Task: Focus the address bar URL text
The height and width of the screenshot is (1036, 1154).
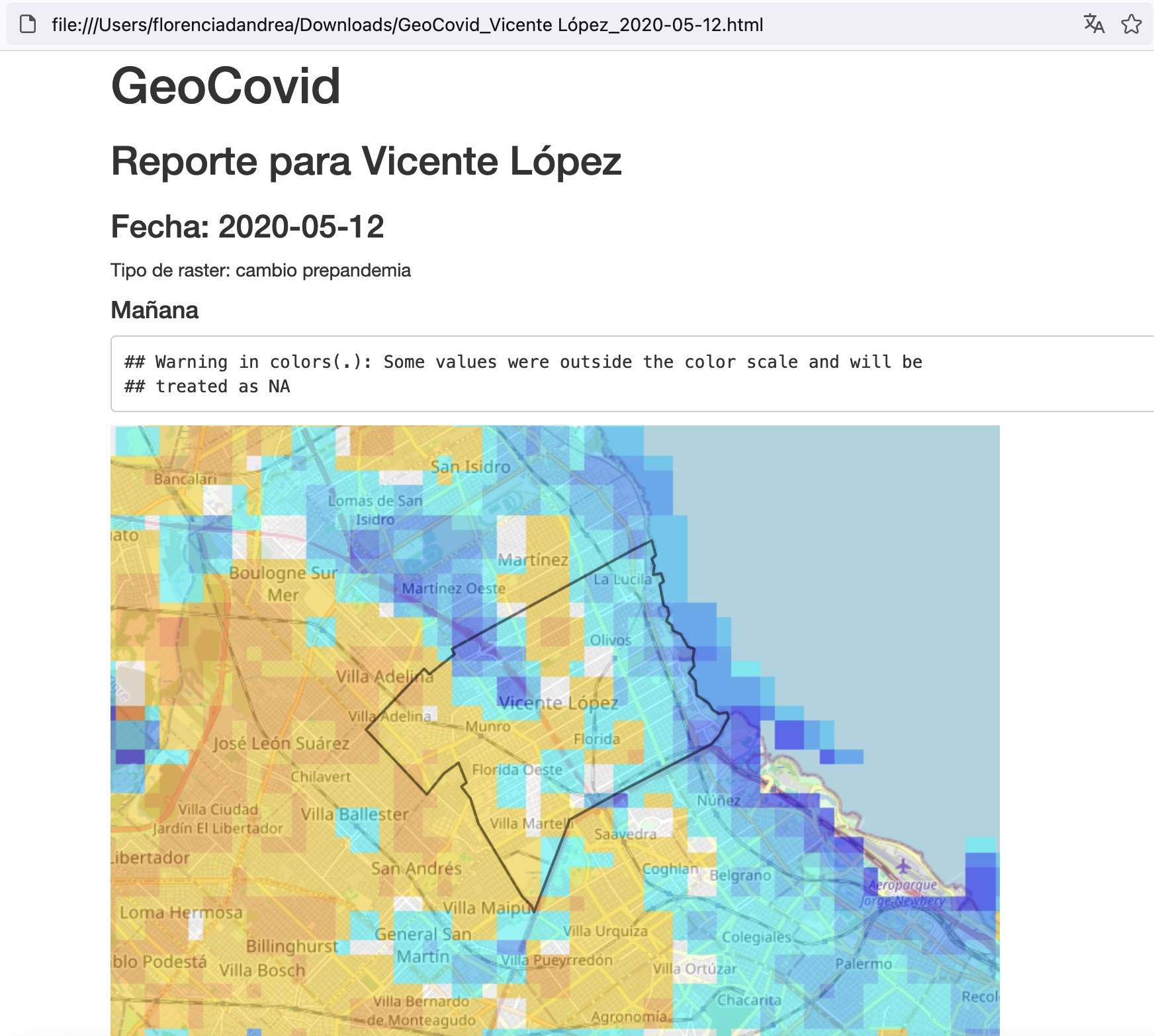Action: [x=407, y=25]
